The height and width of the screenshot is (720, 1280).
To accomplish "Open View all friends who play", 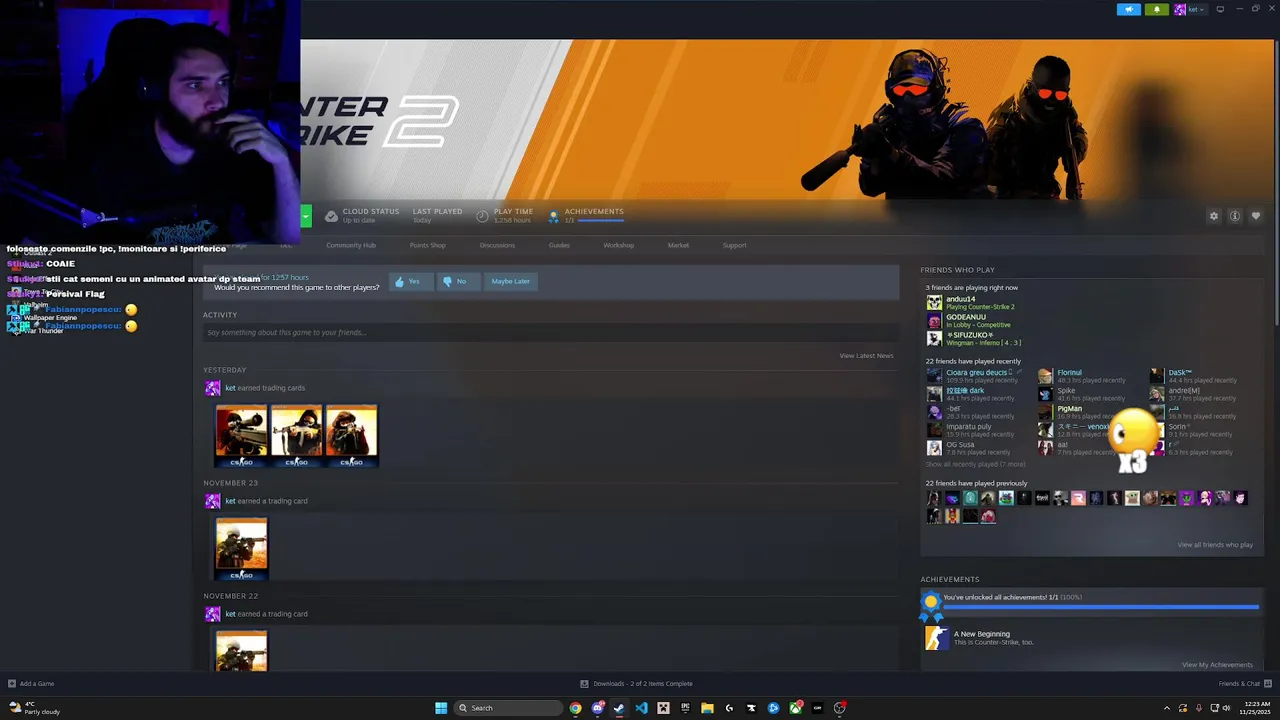I will click(x=1215, y=545).
